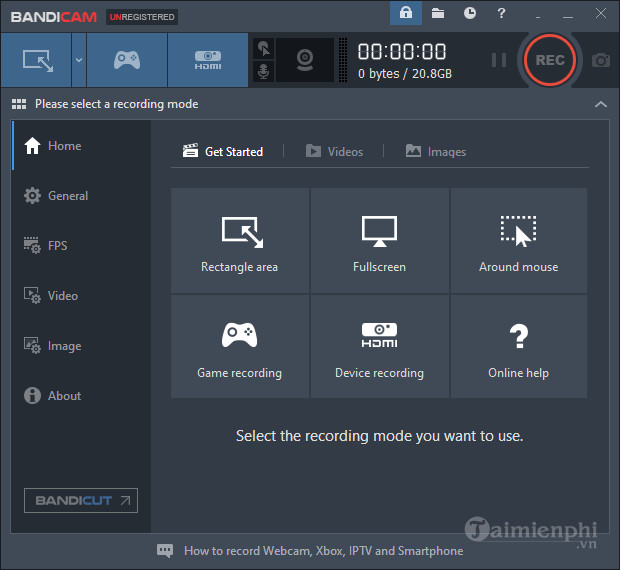Click the lock registration icon
This screenshot has height=570, width=620.
(x=406, y=13)
